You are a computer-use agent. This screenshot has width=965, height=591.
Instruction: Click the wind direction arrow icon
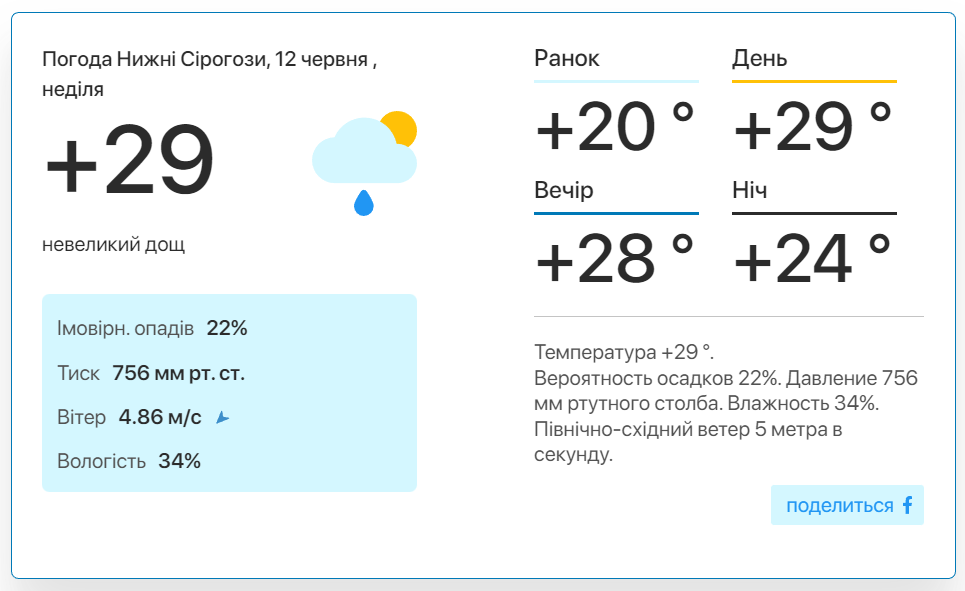point(223,418)
